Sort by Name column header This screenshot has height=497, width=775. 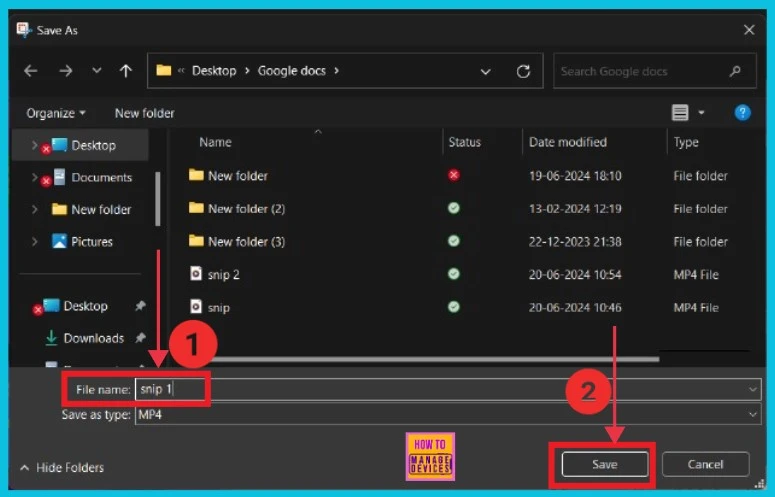(215, 142)
